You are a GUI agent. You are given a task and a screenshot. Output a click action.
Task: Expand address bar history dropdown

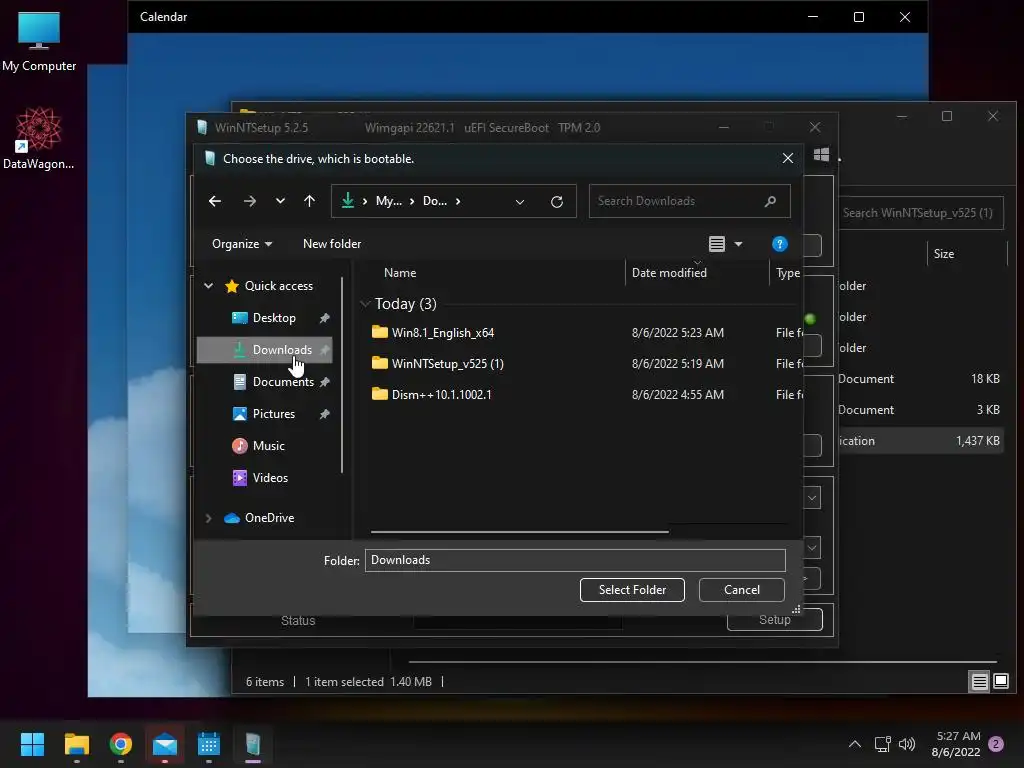(520, 202)
